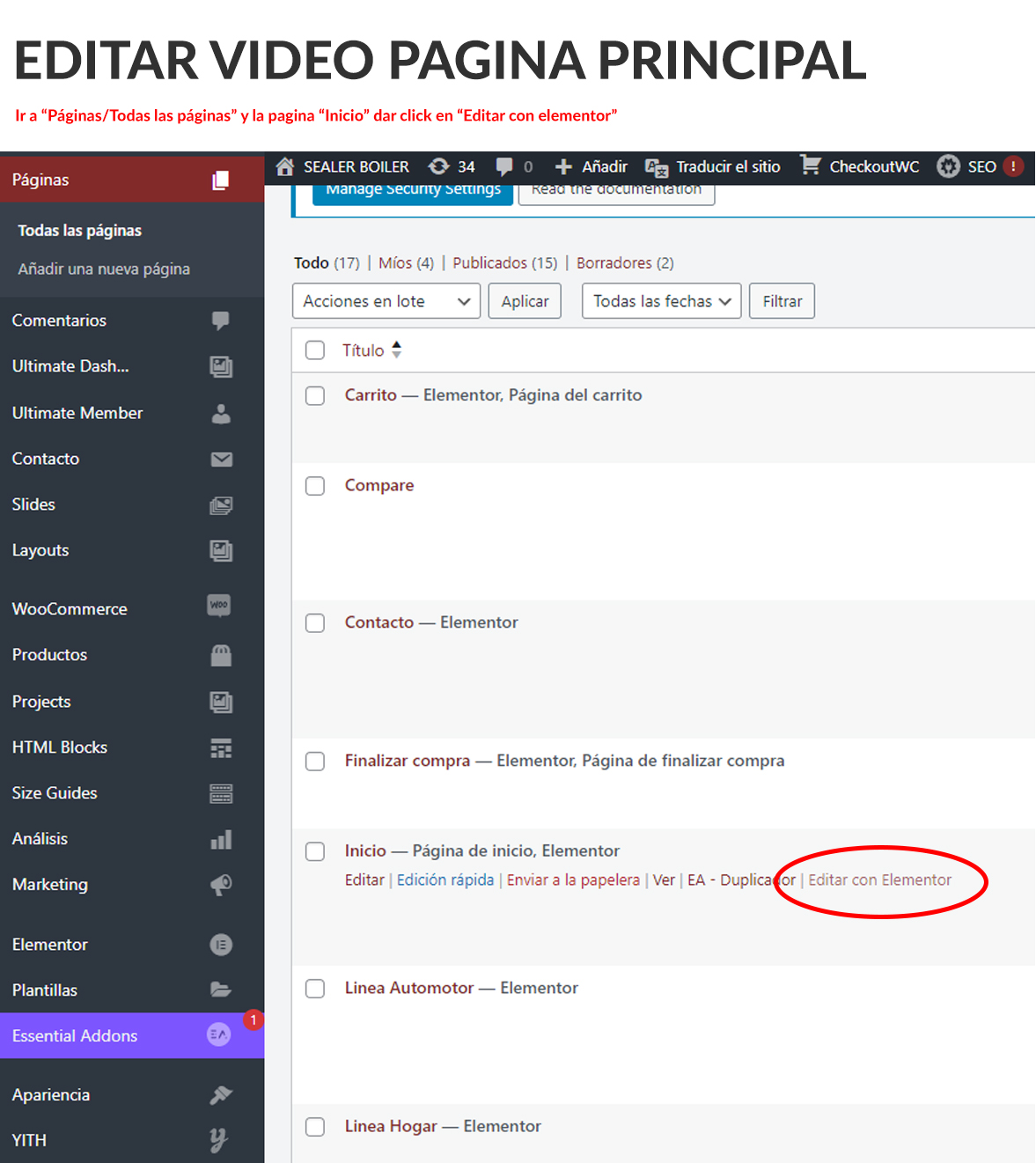The width and height of the screenshot is (1036, 1163).
Task: Click the YITH logo icon
Action: click(x=218, y=1140)
